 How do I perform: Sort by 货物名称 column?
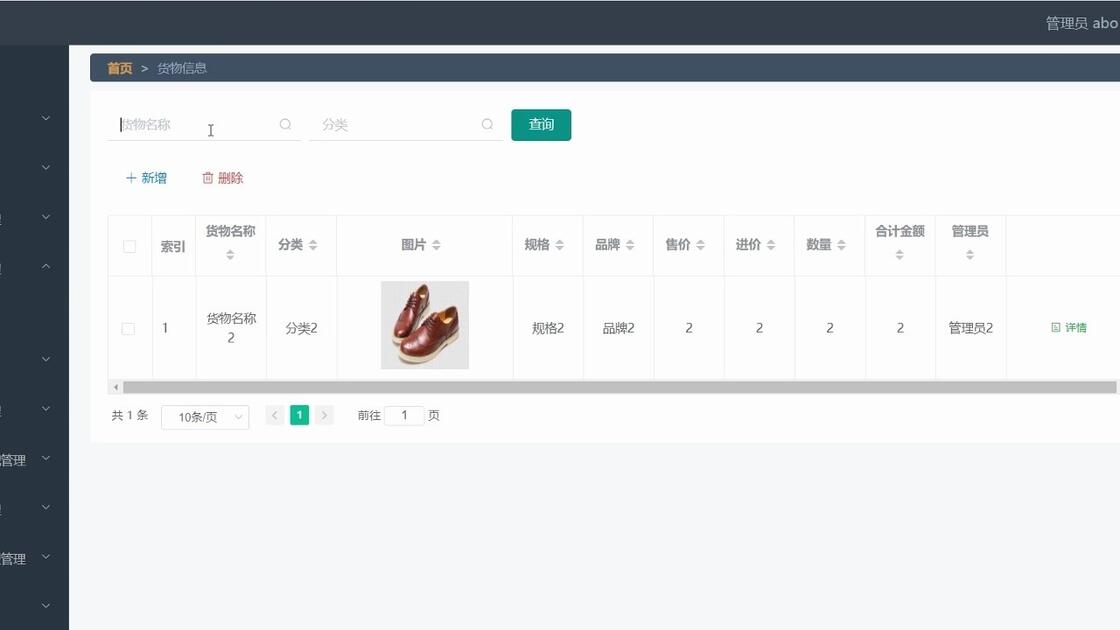[x=230, y=254]
